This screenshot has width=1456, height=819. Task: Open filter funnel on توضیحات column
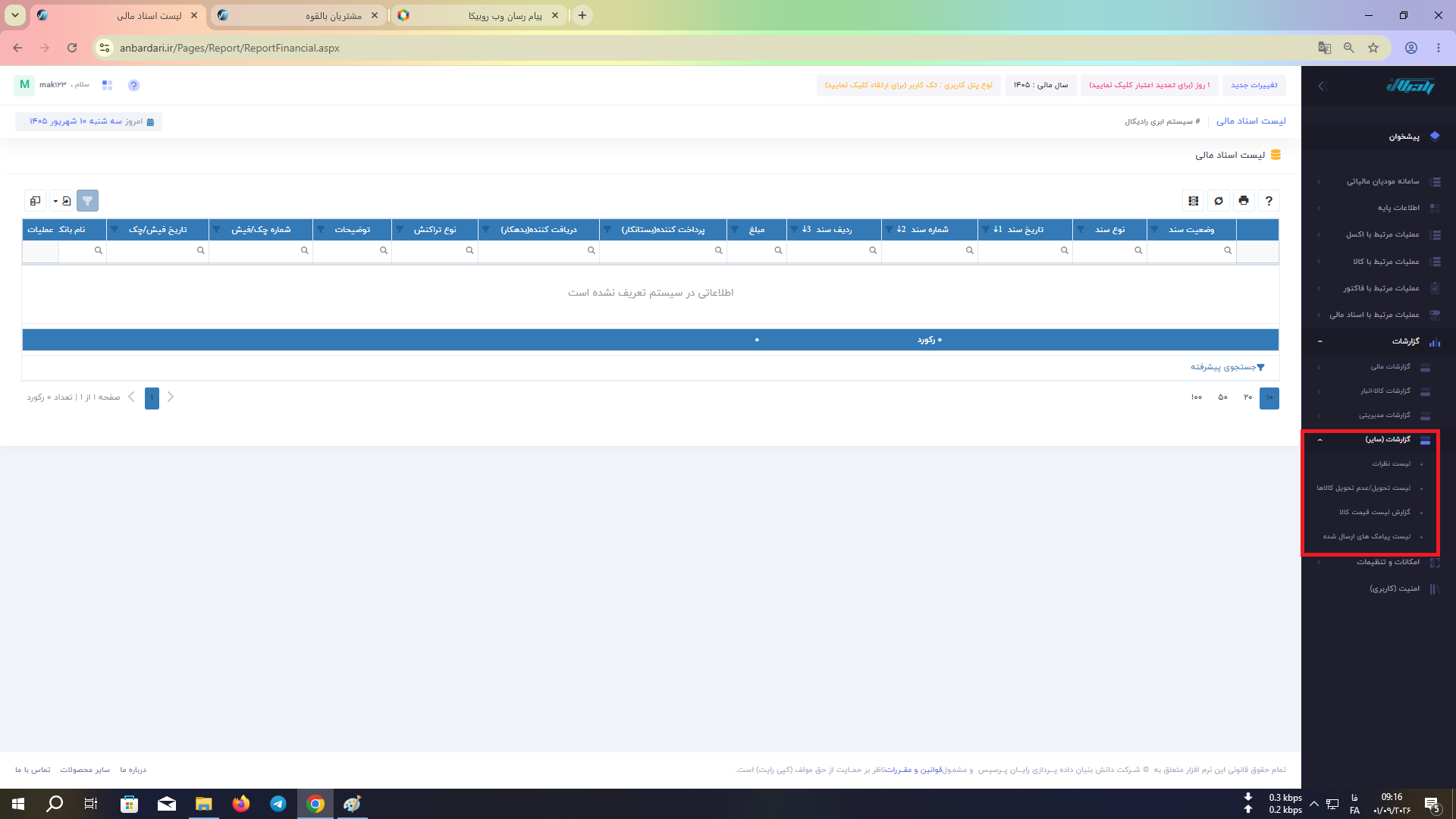coord(320,229)
